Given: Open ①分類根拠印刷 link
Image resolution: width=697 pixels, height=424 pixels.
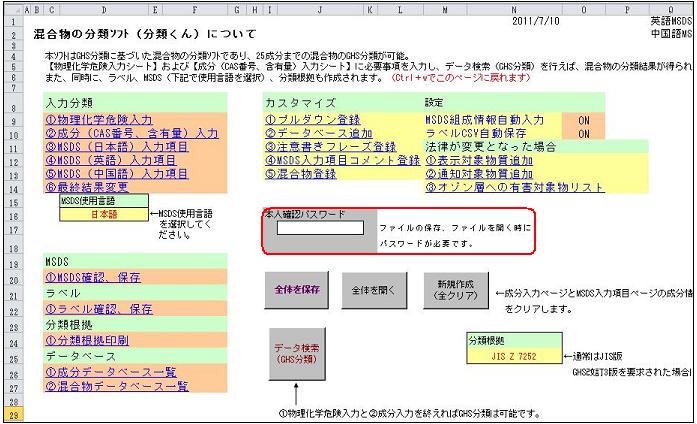Looking at the screenshot, I should point(87,340).
